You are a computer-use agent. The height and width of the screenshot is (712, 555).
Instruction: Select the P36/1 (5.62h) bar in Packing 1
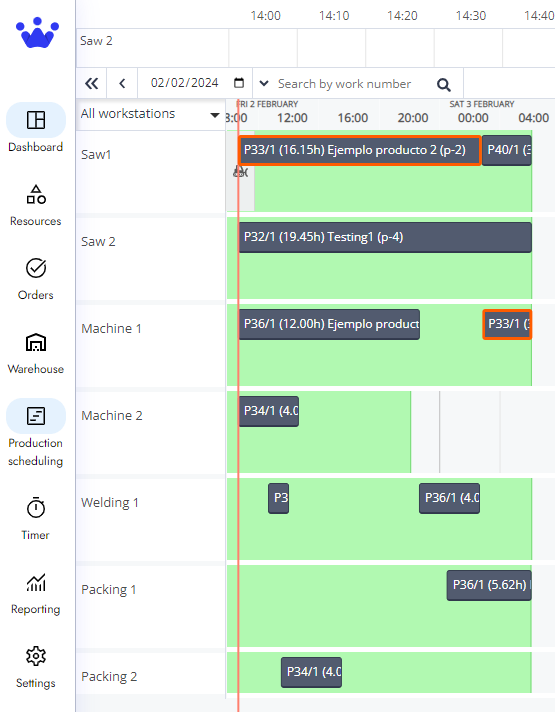pyautogui.click(x=489, y=585)
